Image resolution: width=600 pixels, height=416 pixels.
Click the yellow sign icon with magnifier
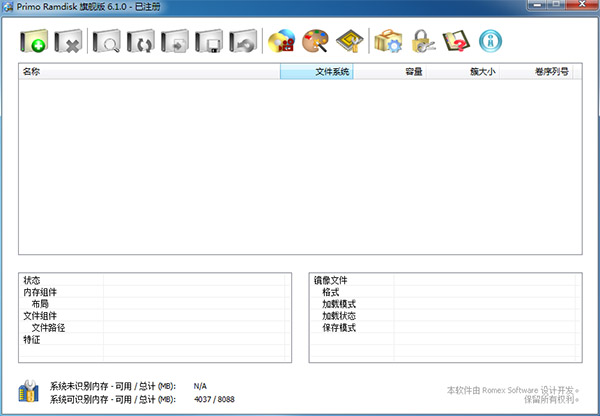tap(349, 42)
